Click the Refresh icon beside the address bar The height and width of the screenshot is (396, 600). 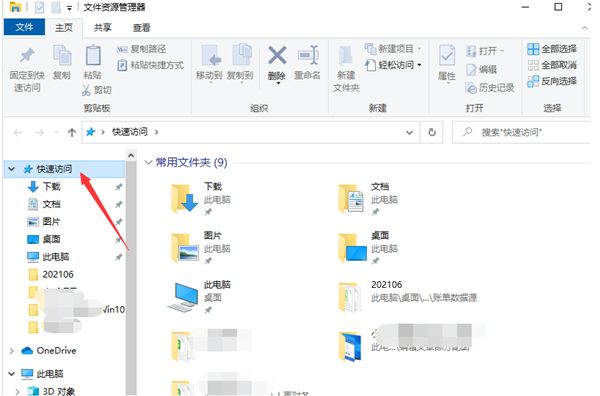tap(432, 132)
